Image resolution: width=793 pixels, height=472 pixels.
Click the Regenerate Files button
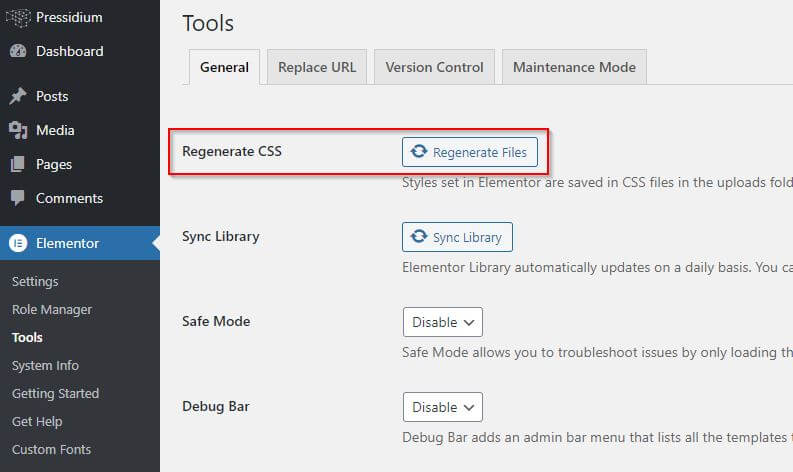coord(470,152)
